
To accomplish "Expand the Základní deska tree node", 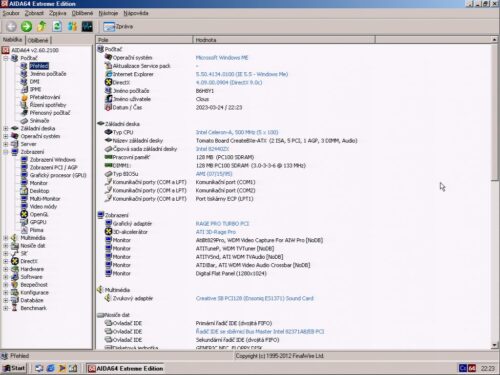I will 6,128.
